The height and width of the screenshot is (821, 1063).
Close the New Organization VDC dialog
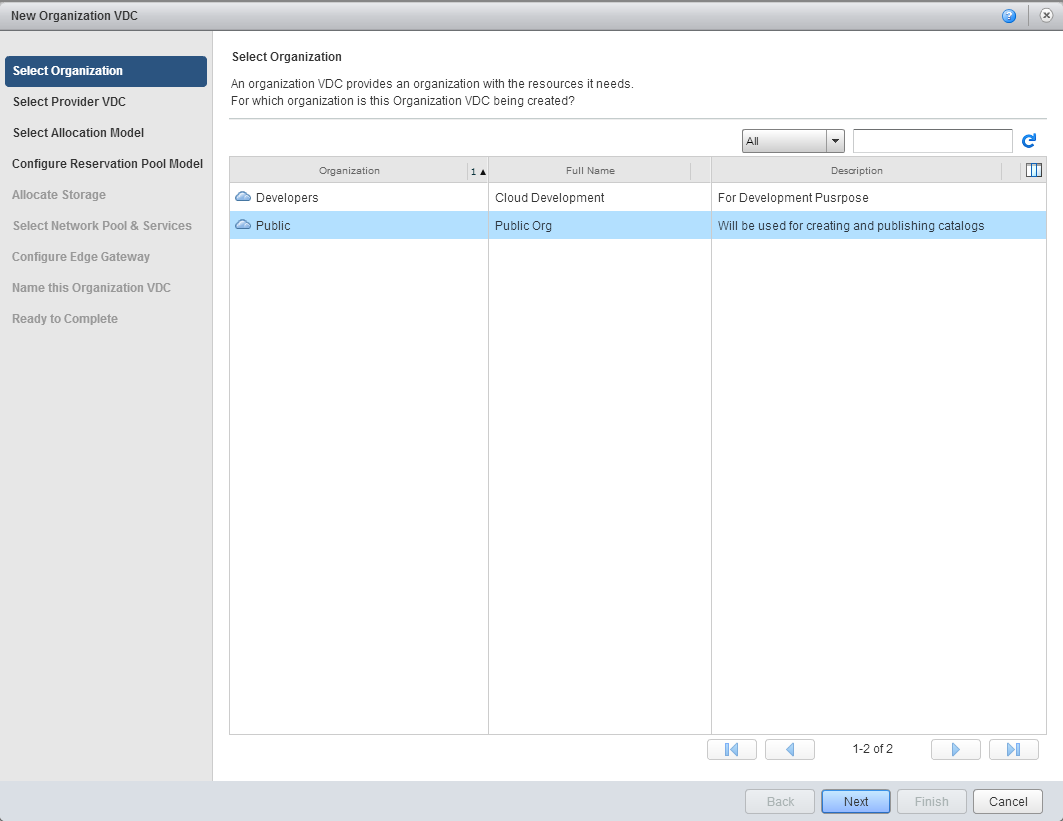point(1046,16)
